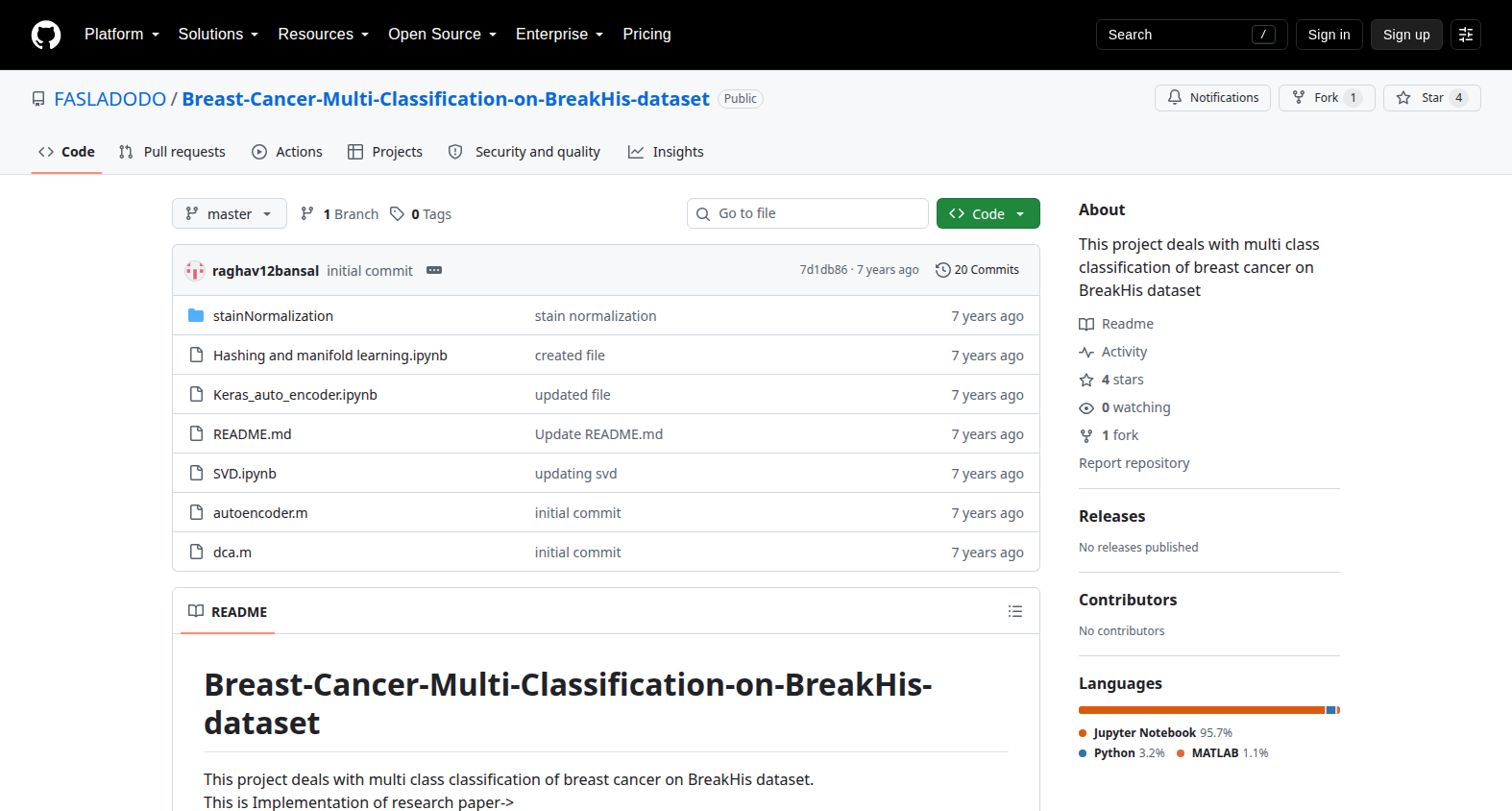The width and height of the screenshot is (1512, 811).
Task: Open Hashing and manifold learning.ipynb
Action: coord(330,356)
